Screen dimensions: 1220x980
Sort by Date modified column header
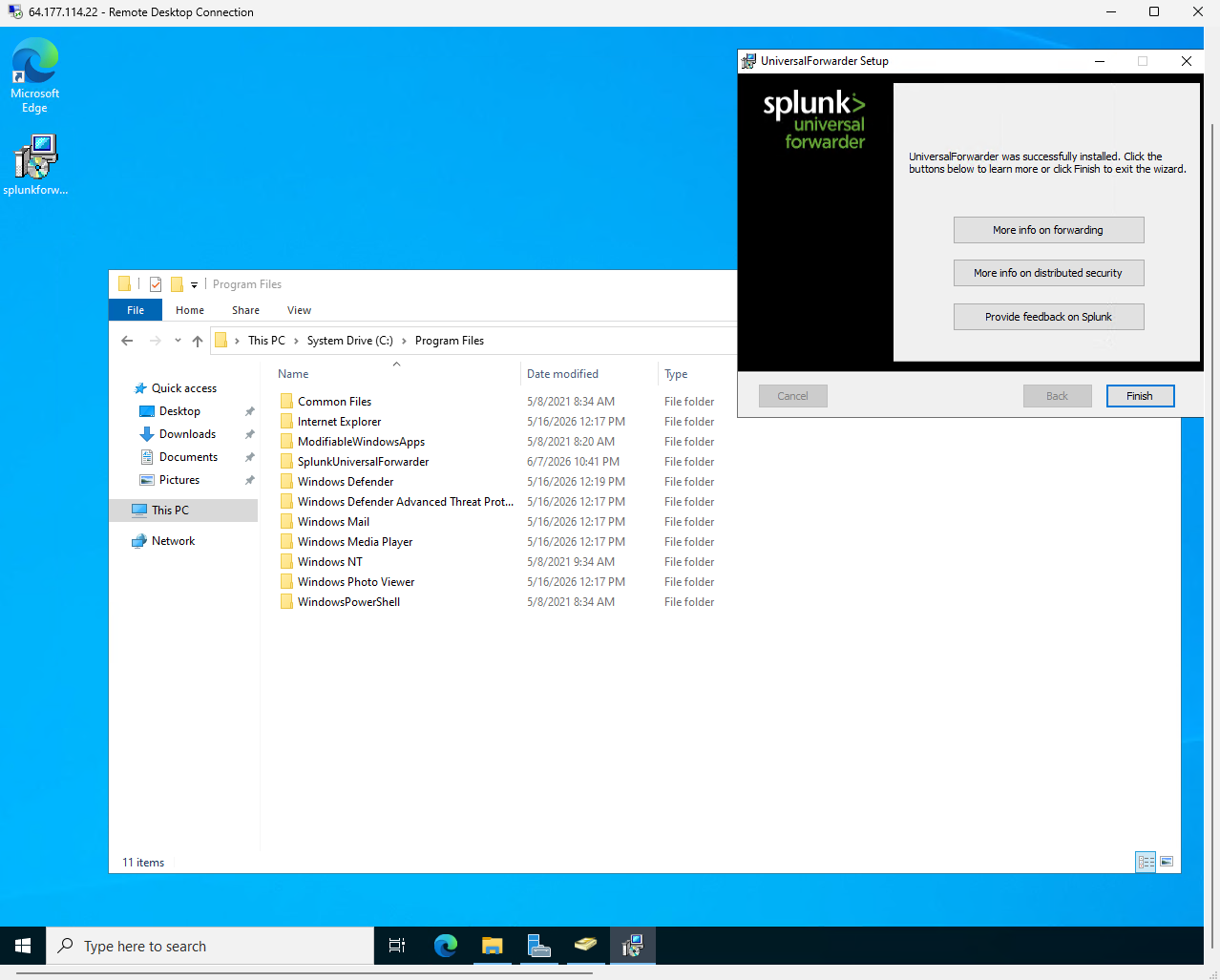pos(562,374)
